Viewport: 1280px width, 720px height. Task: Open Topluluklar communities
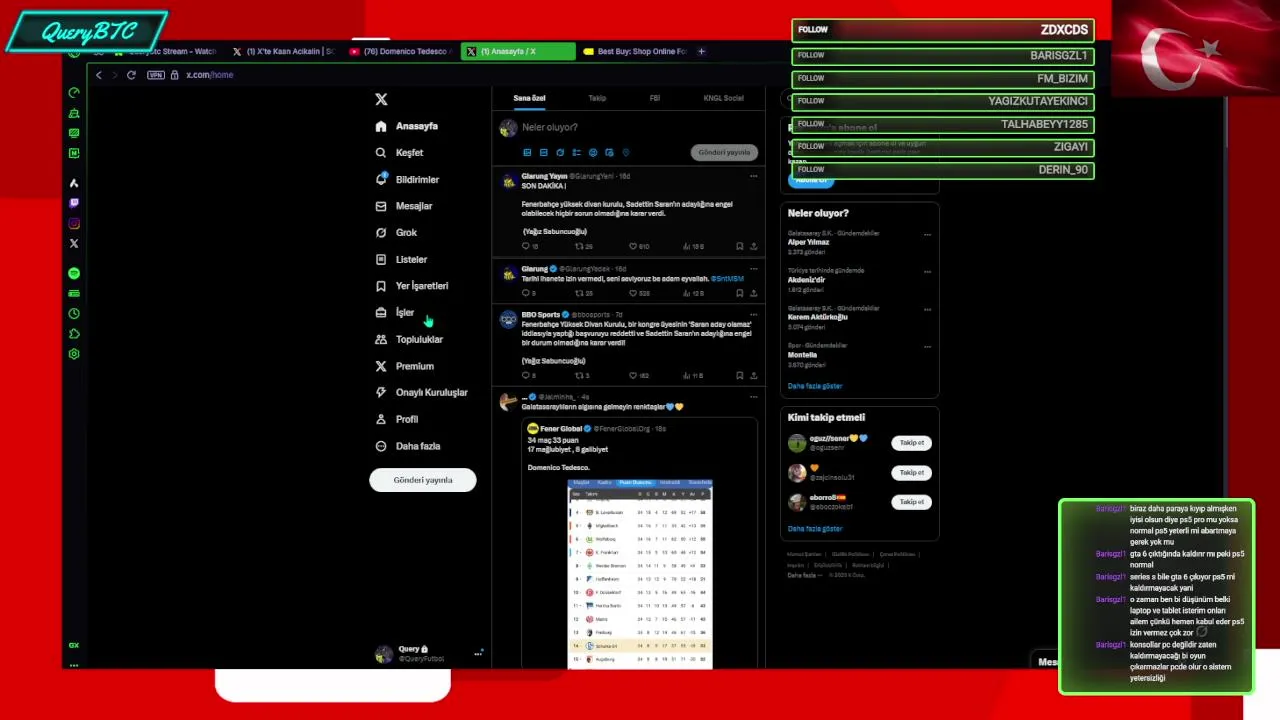point(409,339)
